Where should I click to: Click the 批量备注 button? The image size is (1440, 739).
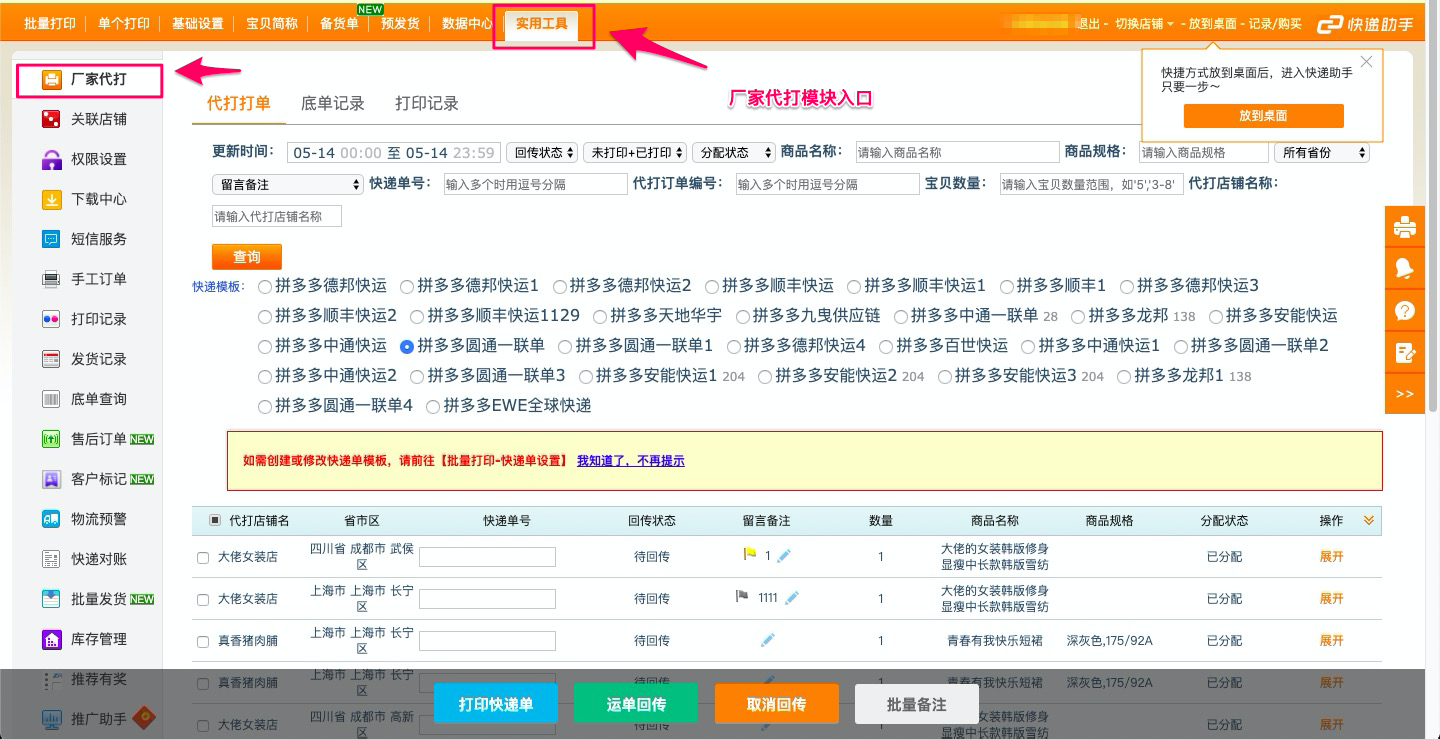(x=916, y=704)
